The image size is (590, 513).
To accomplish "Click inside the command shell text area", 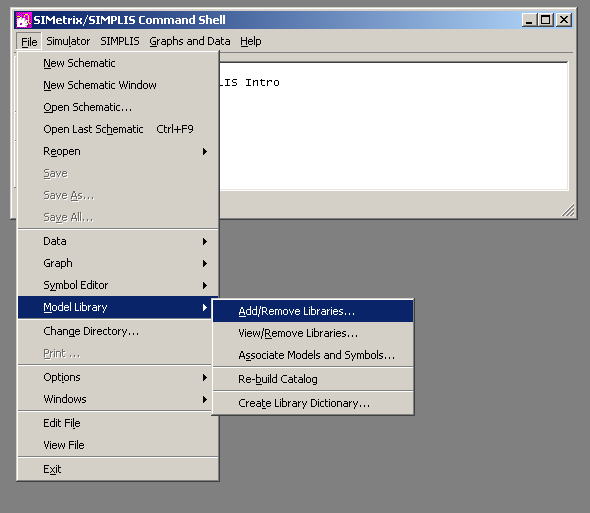I will [x=394, y=126].
